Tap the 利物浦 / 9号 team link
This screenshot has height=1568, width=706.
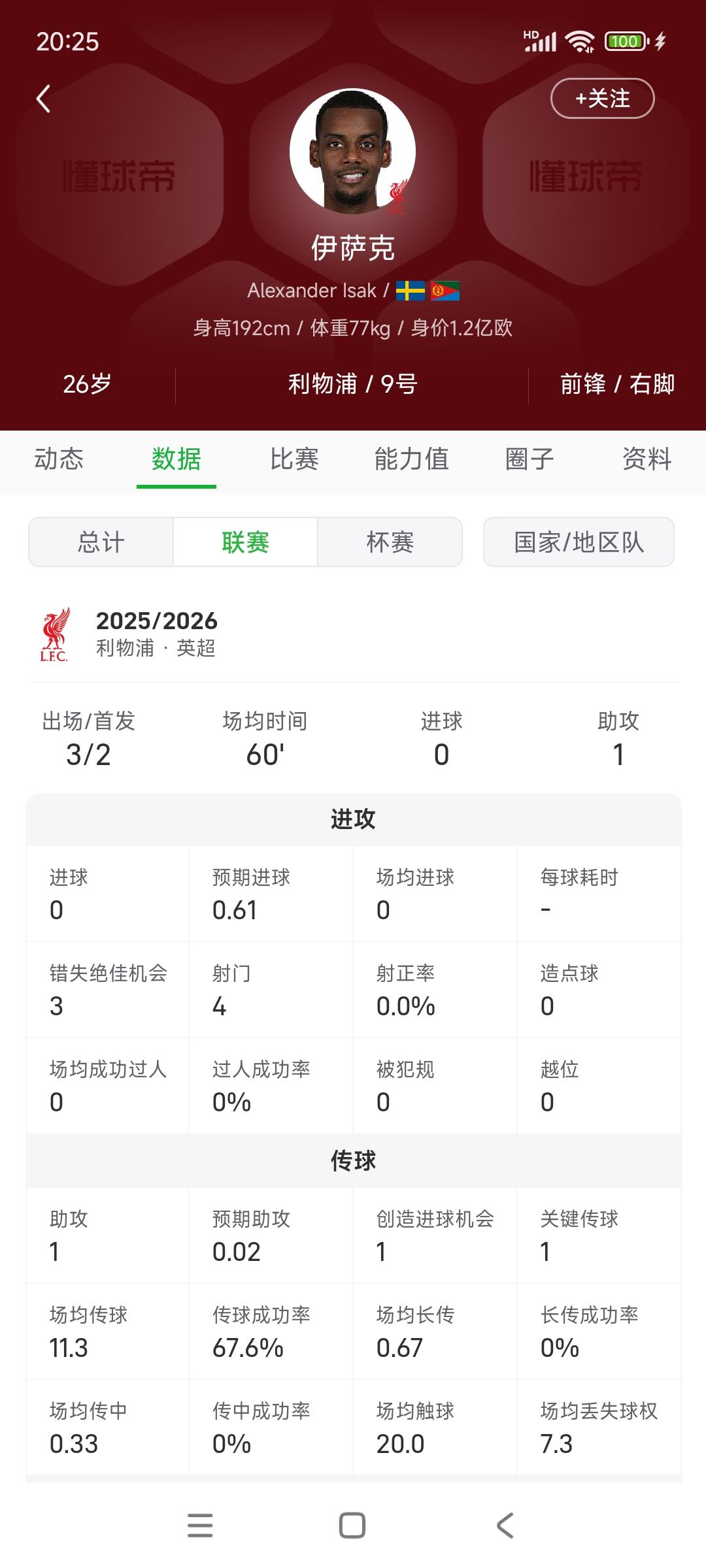(x=352, y=384)
